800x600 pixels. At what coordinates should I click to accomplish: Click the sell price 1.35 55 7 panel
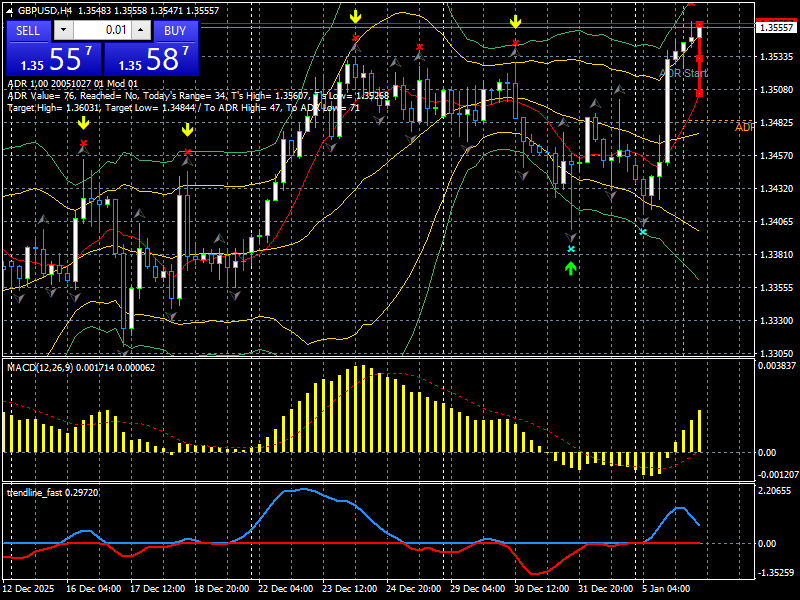[x=54, y=59]
